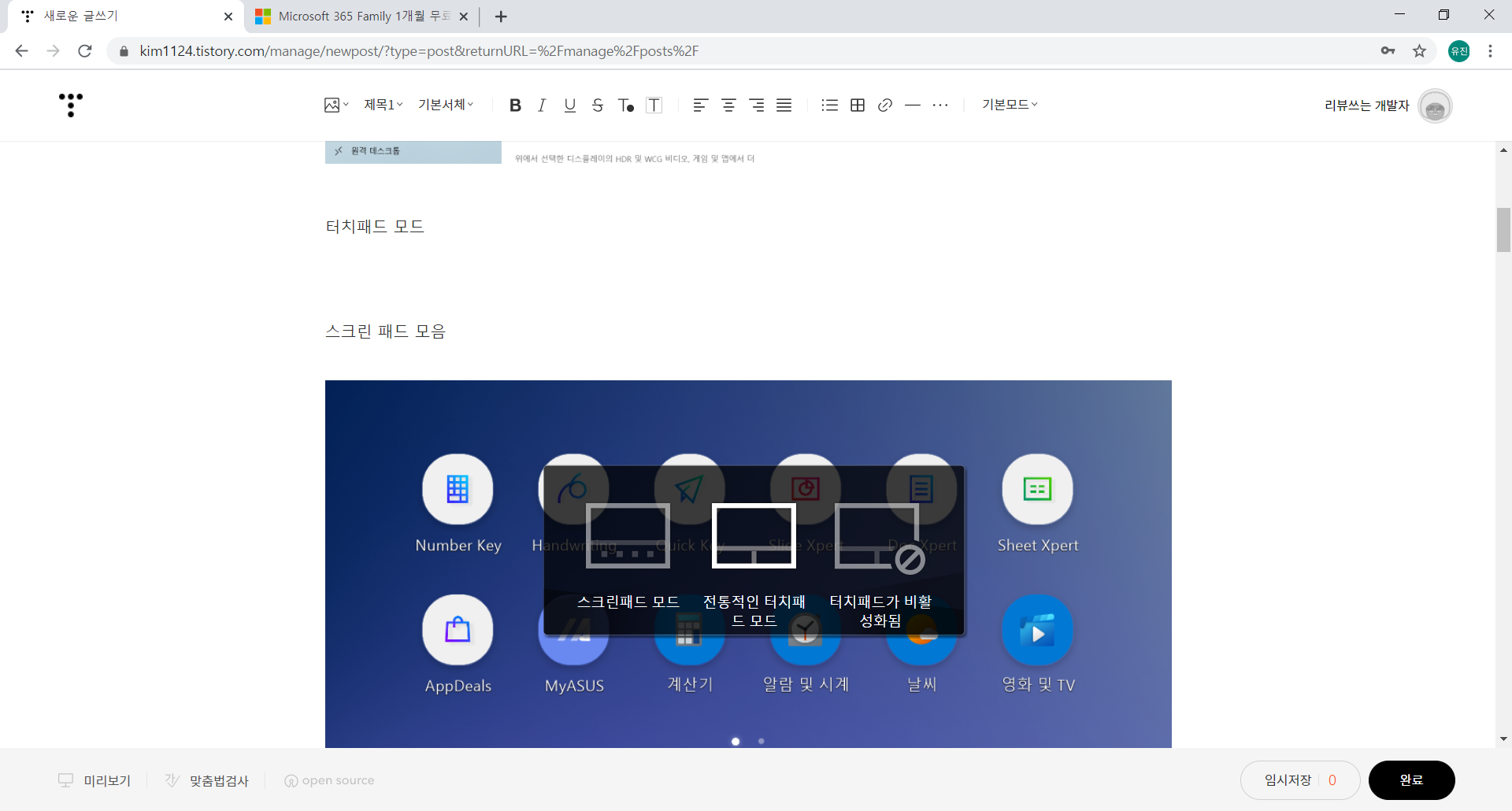1512x811 pixels.
Task: Go back to previous page
Action: click(21, 51)
